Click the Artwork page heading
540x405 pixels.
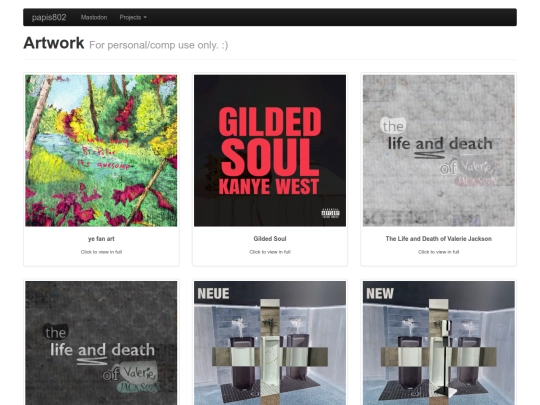tap(54, 43)
